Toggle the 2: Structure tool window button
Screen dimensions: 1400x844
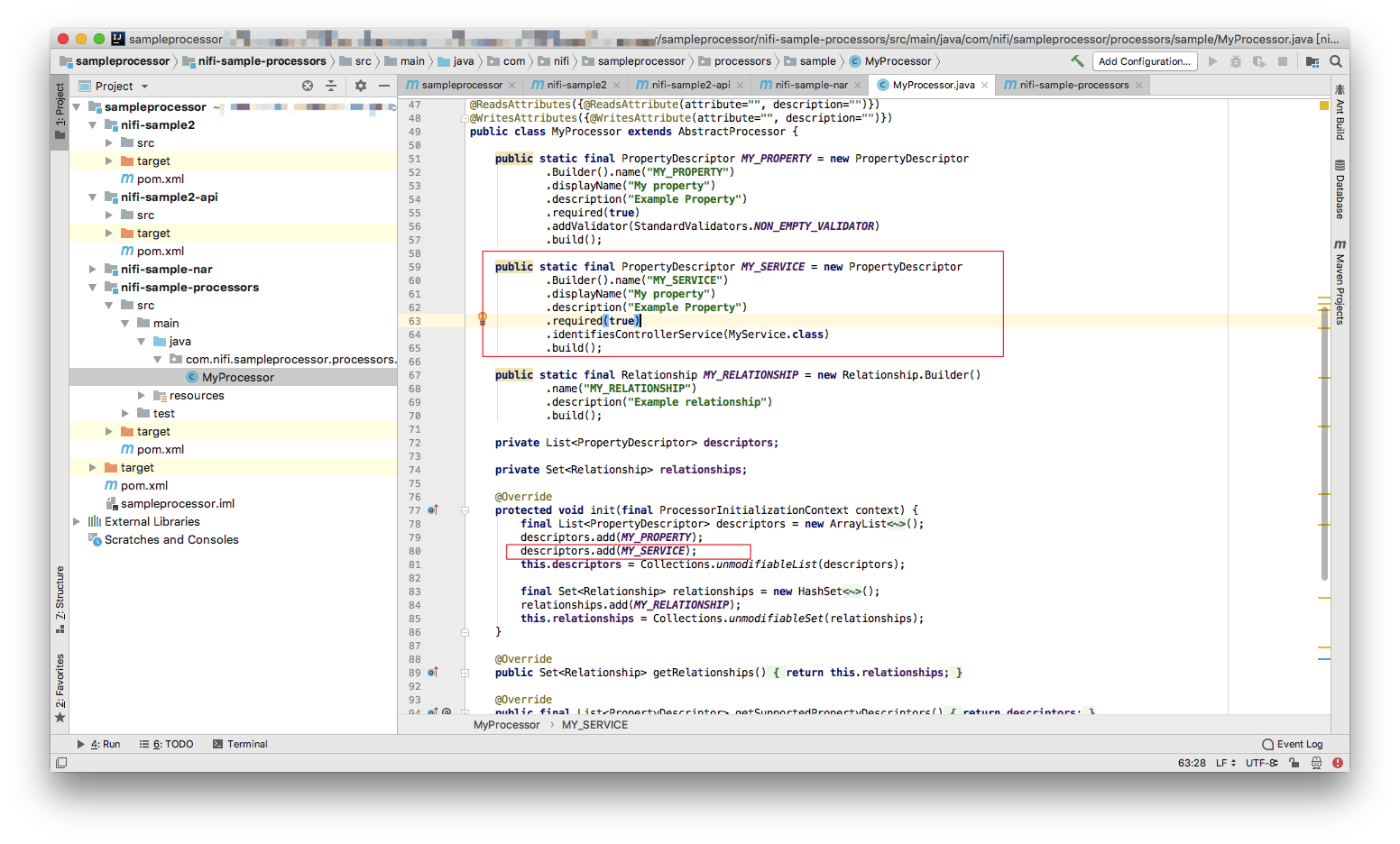tap(60, 600)
